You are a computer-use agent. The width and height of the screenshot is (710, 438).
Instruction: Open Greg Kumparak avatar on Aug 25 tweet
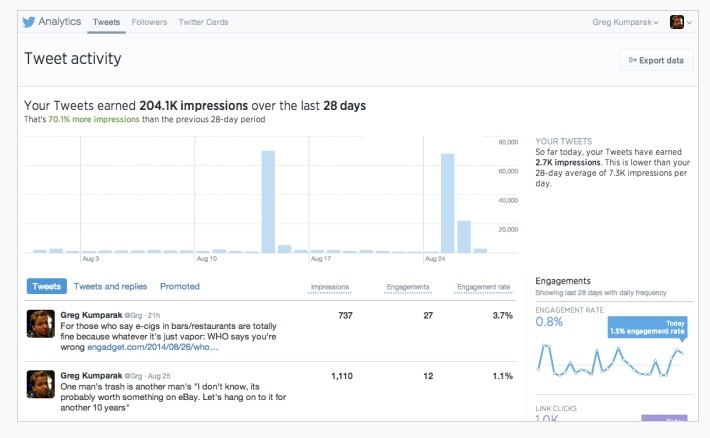point(40,384)
